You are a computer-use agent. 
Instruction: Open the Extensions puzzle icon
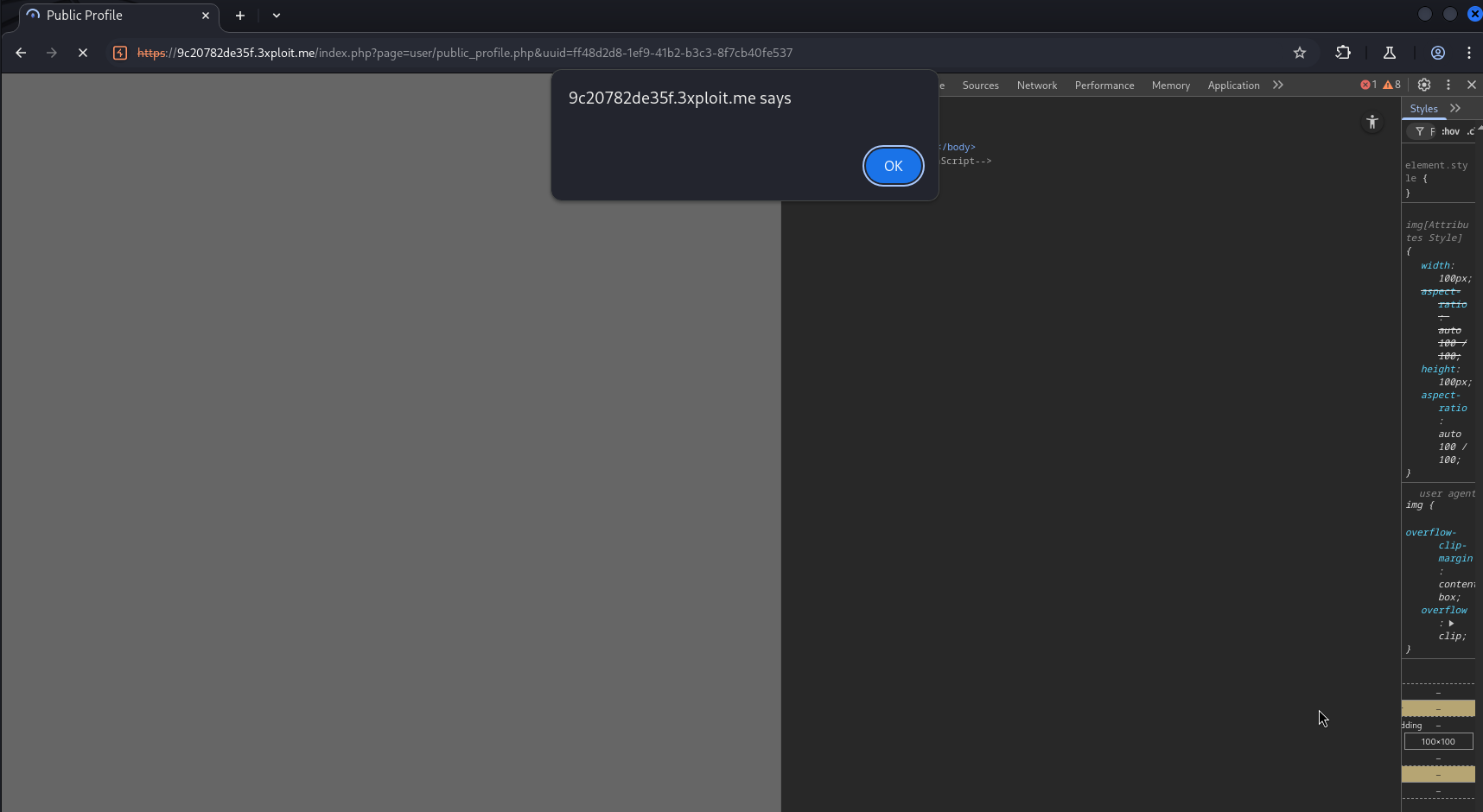[1342, 53]
